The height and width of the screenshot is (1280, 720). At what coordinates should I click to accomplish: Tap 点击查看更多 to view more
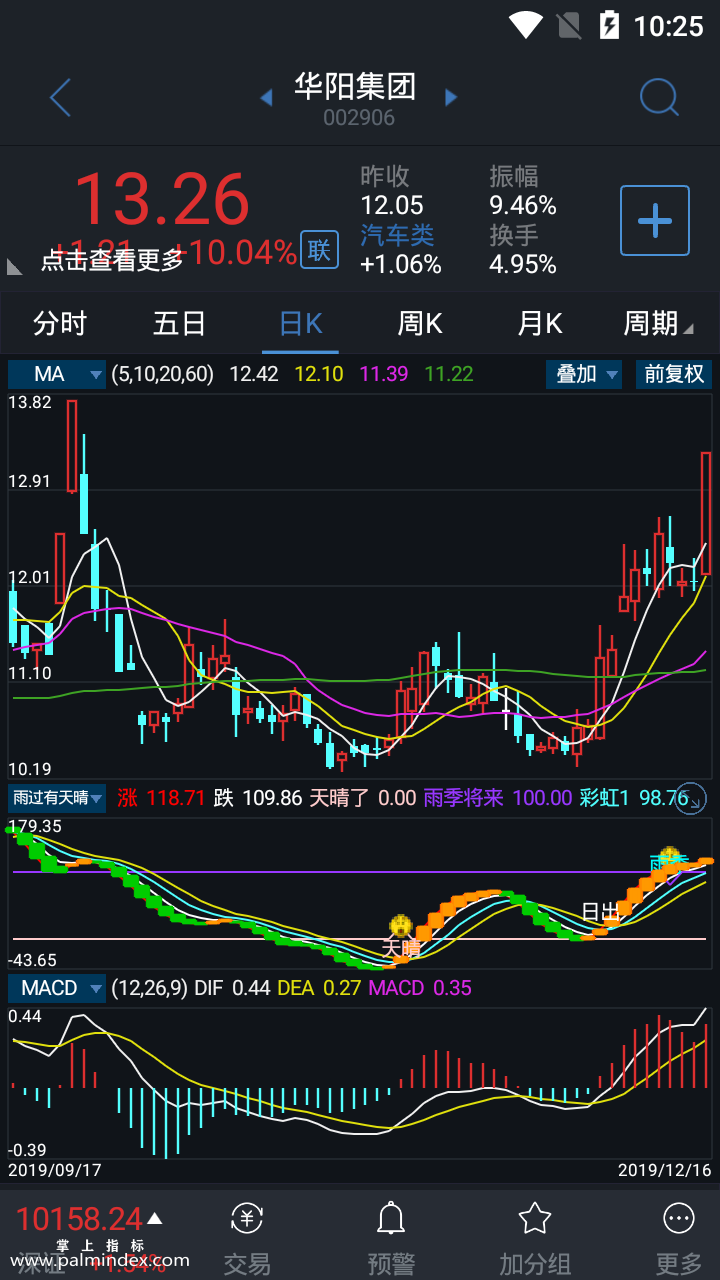point(113,260)
